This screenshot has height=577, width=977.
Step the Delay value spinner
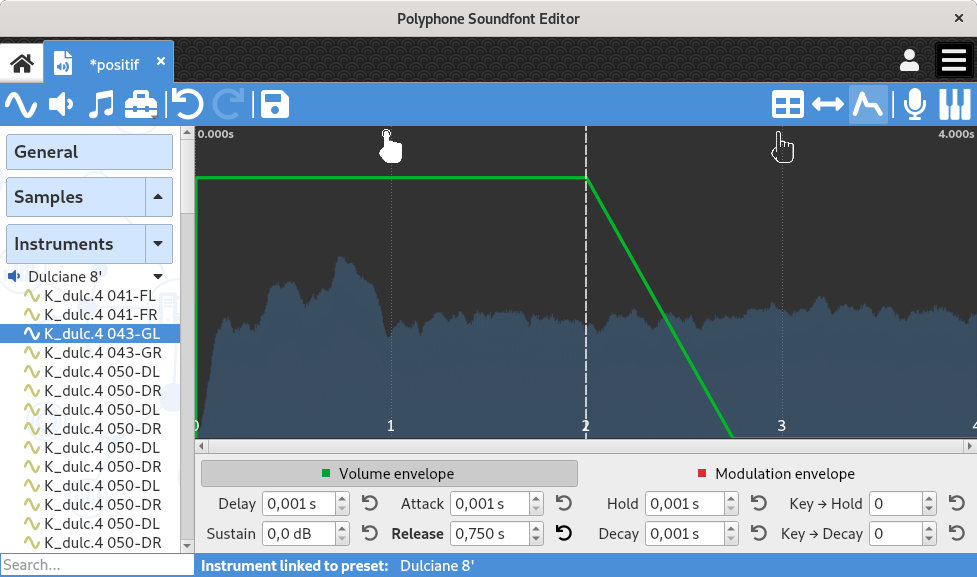tap(342, 503)
